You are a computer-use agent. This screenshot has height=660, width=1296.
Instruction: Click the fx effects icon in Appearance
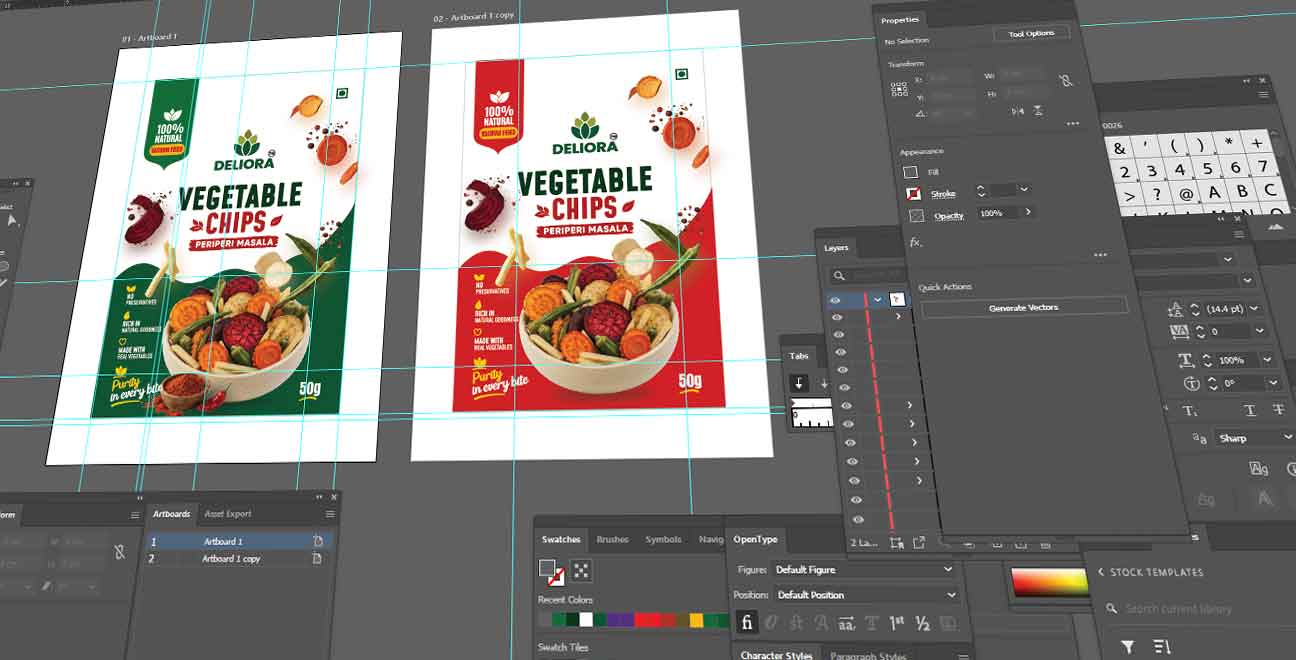[916, 243]
